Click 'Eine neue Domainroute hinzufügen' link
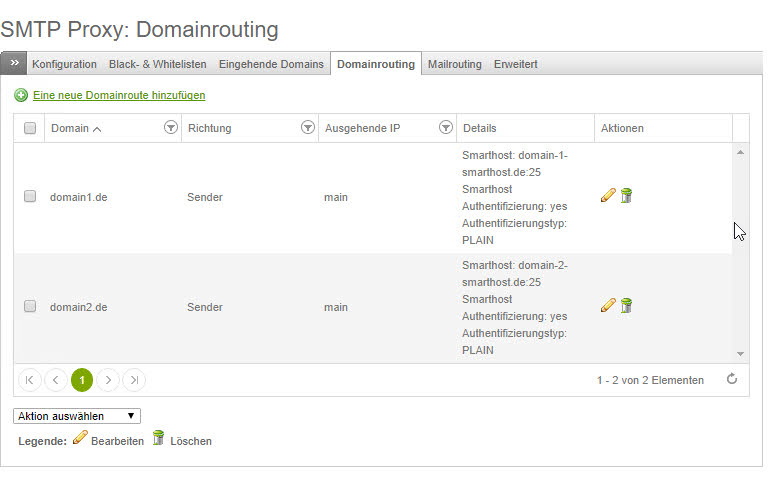Image resolution: width=773 pixels, height=481 pixels. pos(119,95)
